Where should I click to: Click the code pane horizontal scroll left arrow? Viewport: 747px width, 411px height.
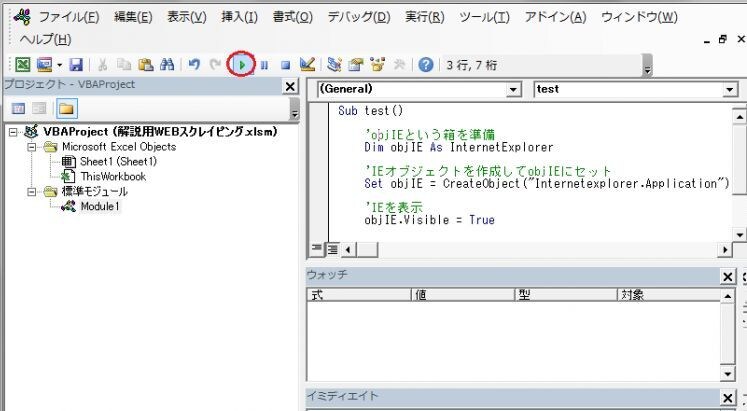[348, 249]
